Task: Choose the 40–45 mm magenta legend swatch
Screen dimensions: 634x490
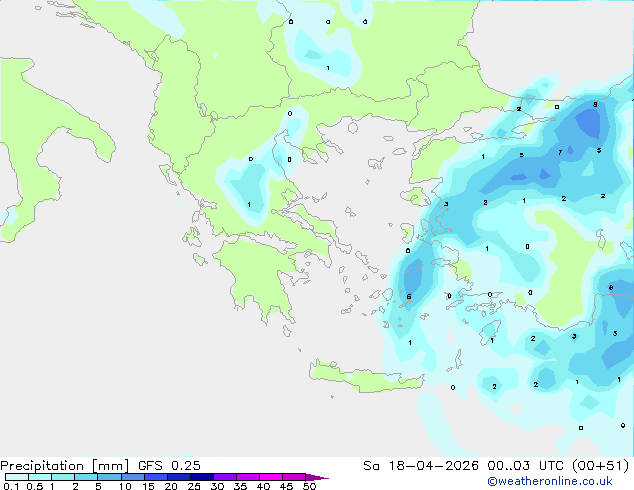Action: coord(271,477)
